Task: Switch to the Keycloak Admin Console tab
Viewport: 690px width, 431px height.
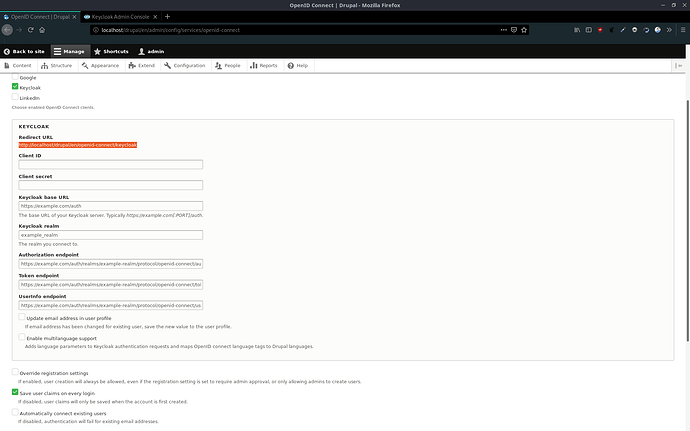Action: 120,17
